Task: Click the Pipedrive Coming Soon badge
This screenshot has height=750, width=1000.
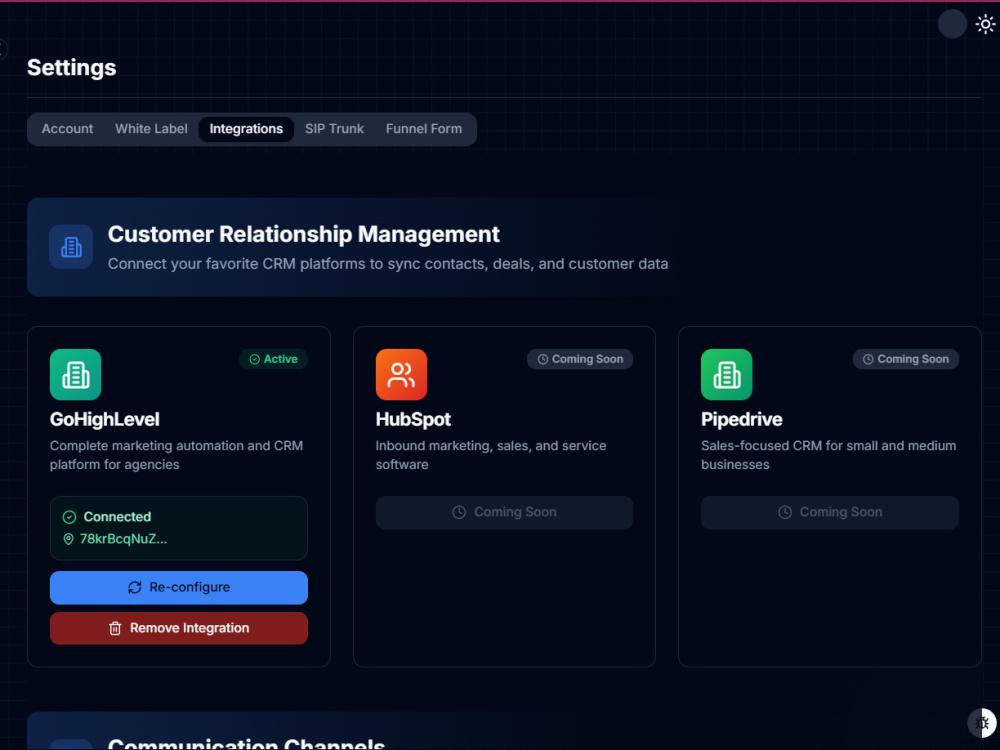Action: (906, 359)
